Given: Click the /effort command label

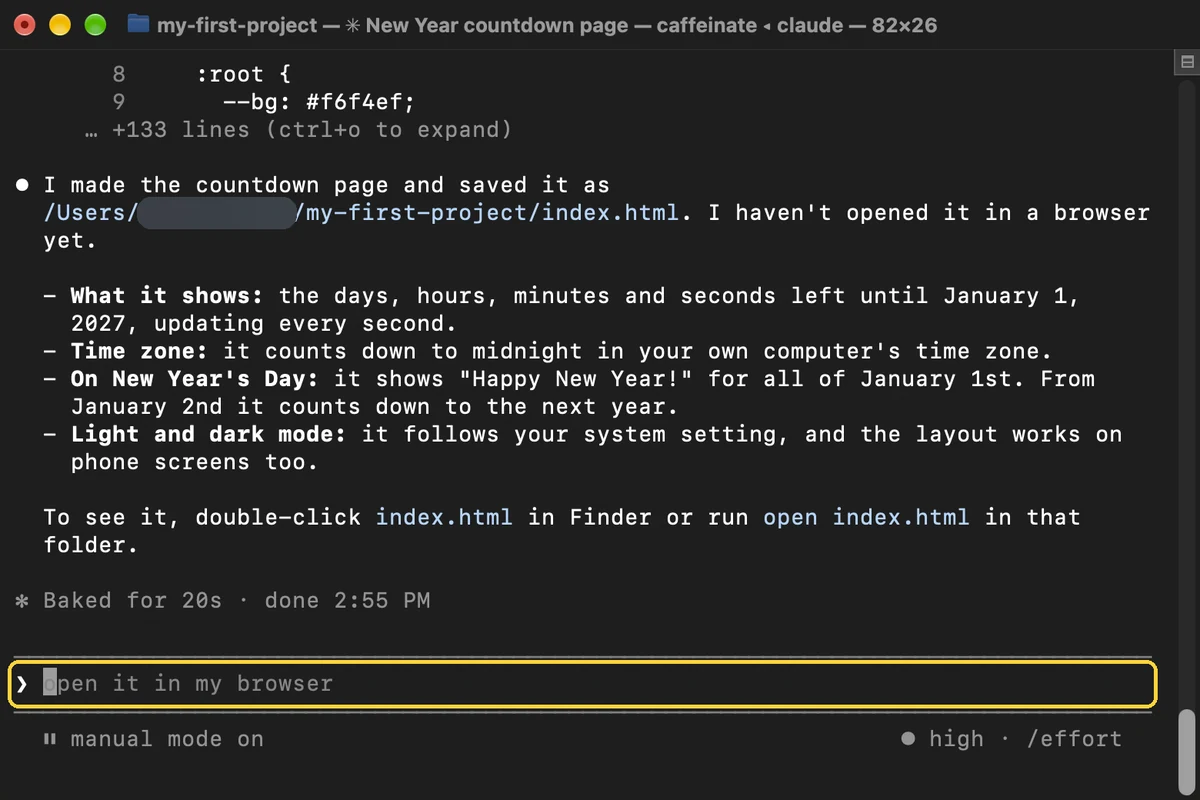Looking at the screenshot, I should [1074, 739].
